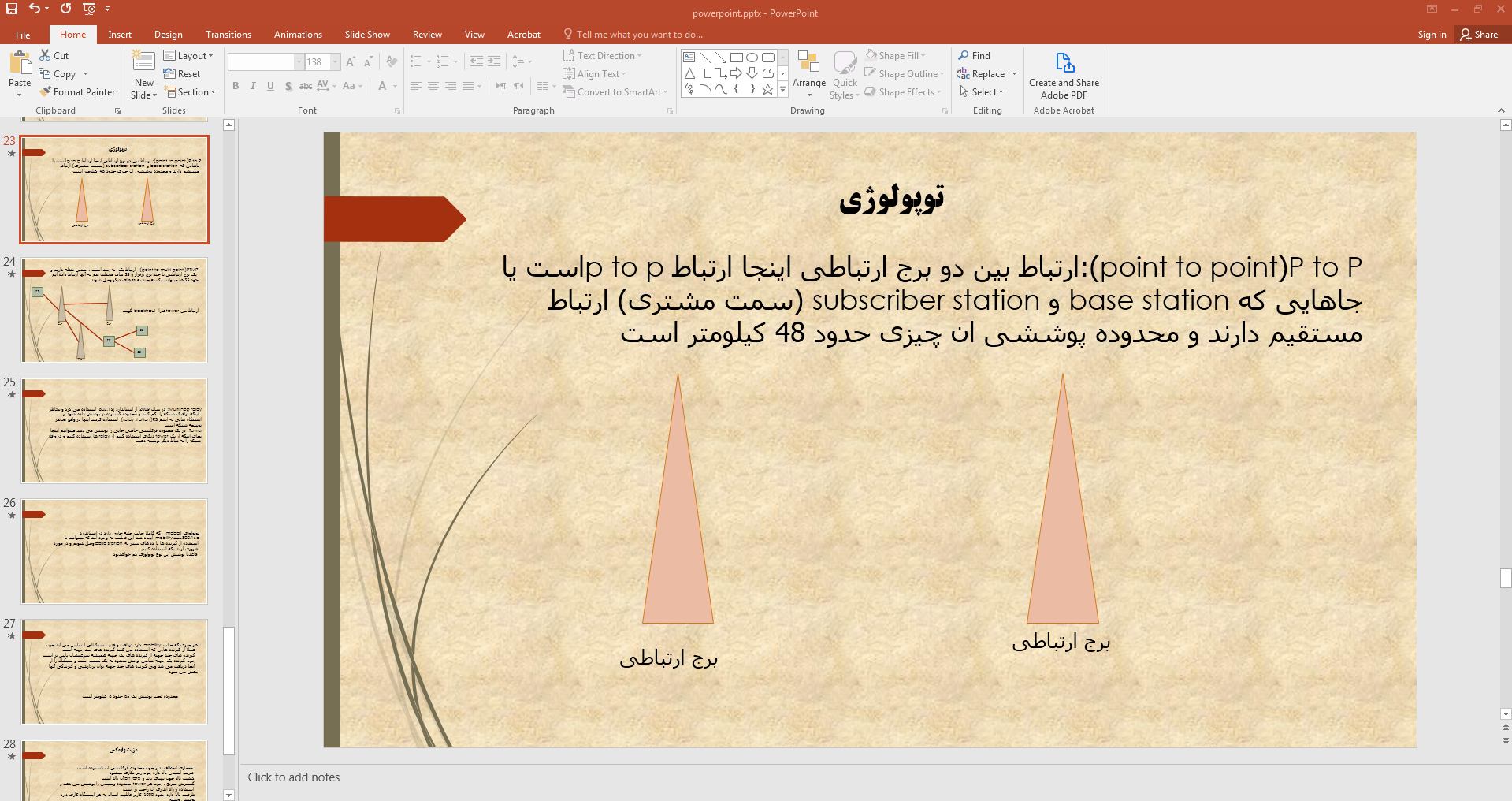
Task: Select the oval shape
Action: pyautogui.click(x=752, y=58)
